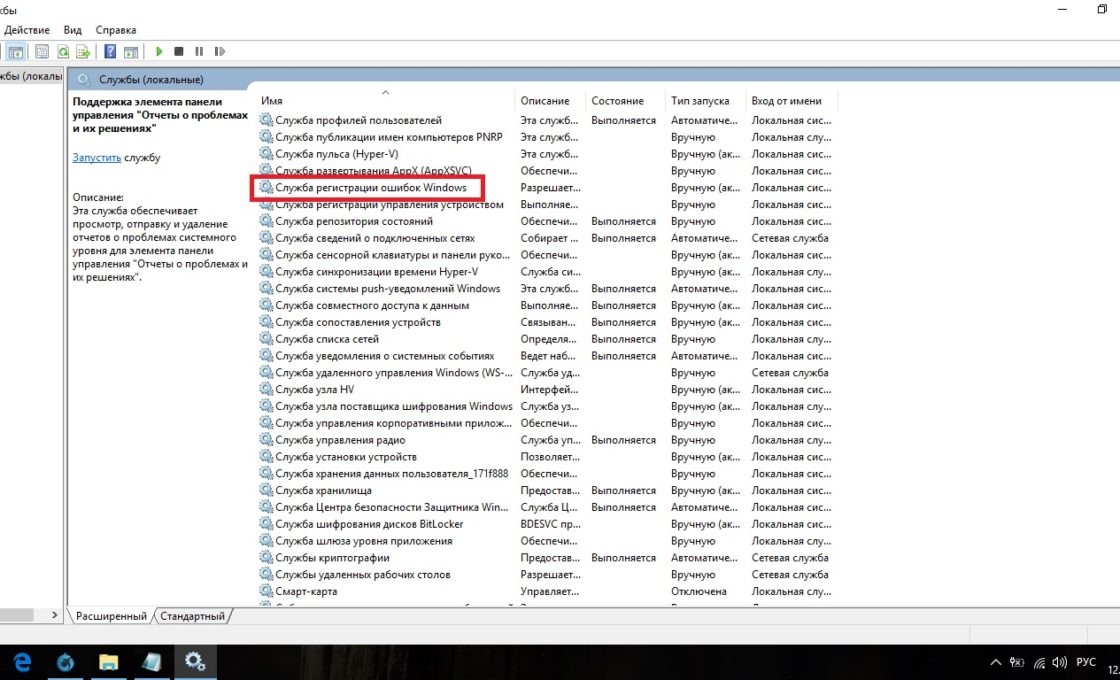Click BDESVC description cell of BitLocker service
This screenshot has width=1120, height=680.
[550, 524]
